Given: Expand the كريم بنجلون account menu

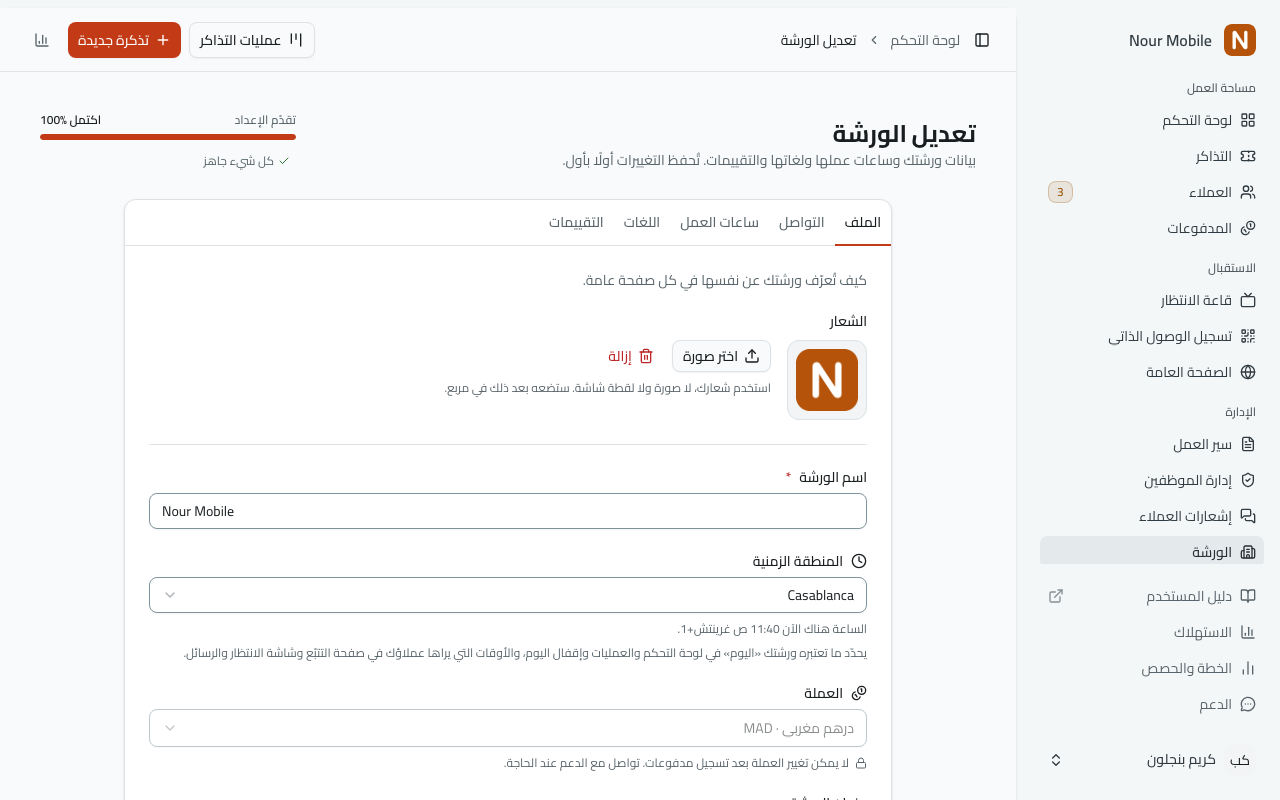Looking at the screenshot, I should click(1152, 760).
